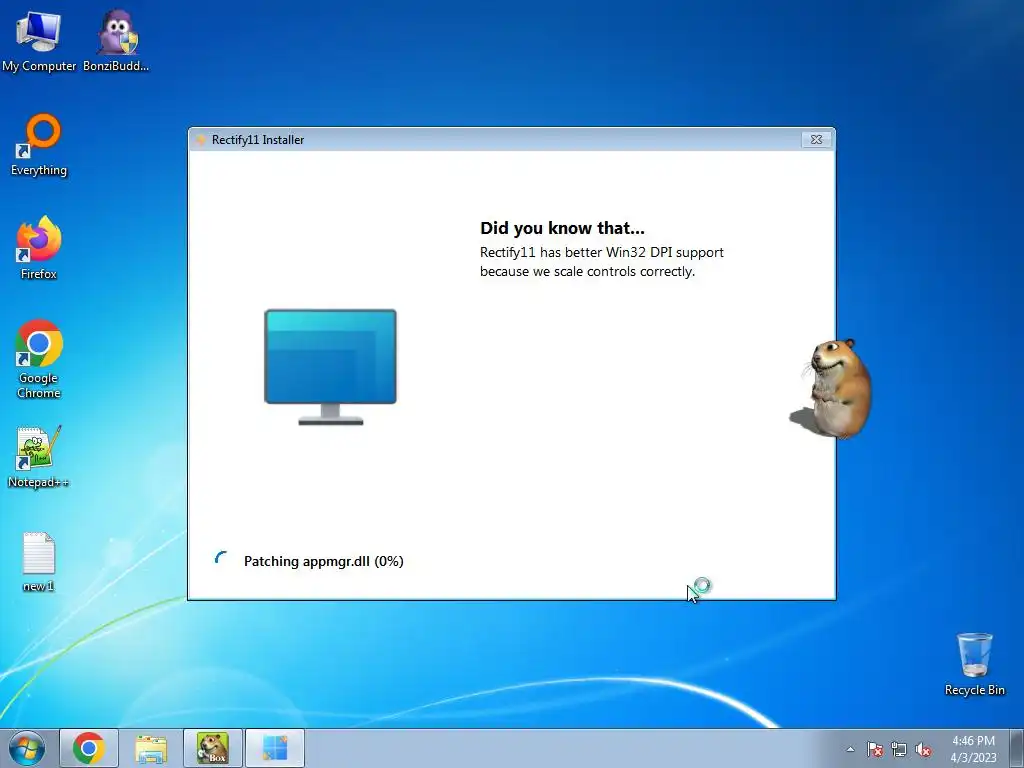Open the muted volume tray icon

pos(923,749)
